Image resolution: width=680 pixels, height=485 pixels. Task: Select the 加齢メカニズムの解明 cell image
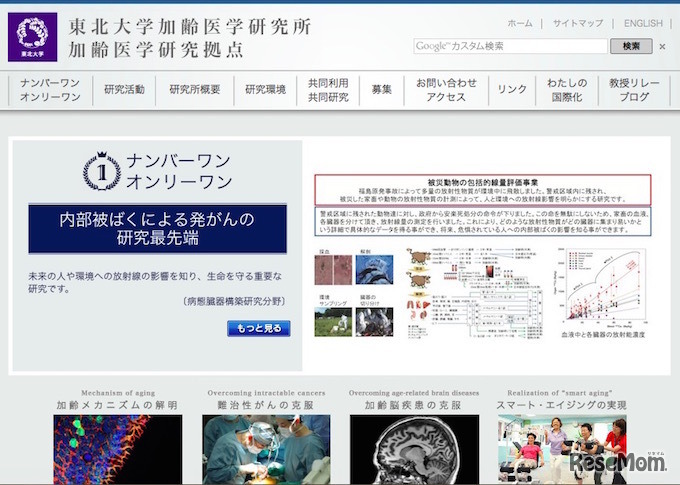coord(118,449)
